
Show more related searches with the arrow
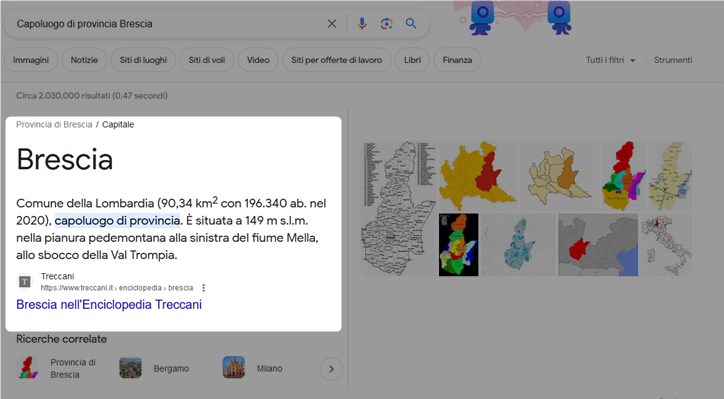click(x=331, y=369)
